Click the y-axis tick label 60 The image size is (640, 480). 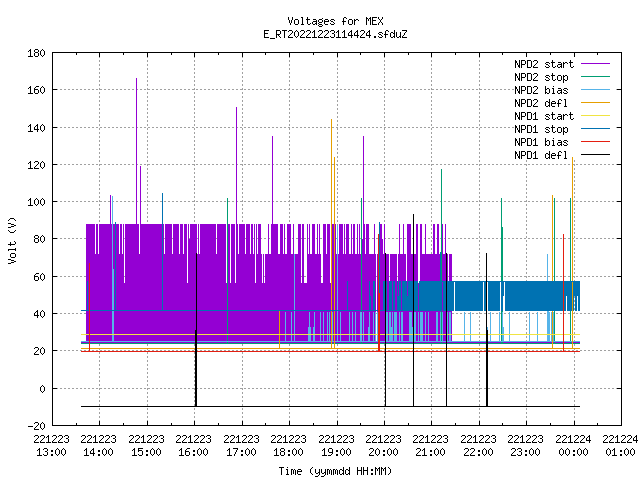pos(39,277)
